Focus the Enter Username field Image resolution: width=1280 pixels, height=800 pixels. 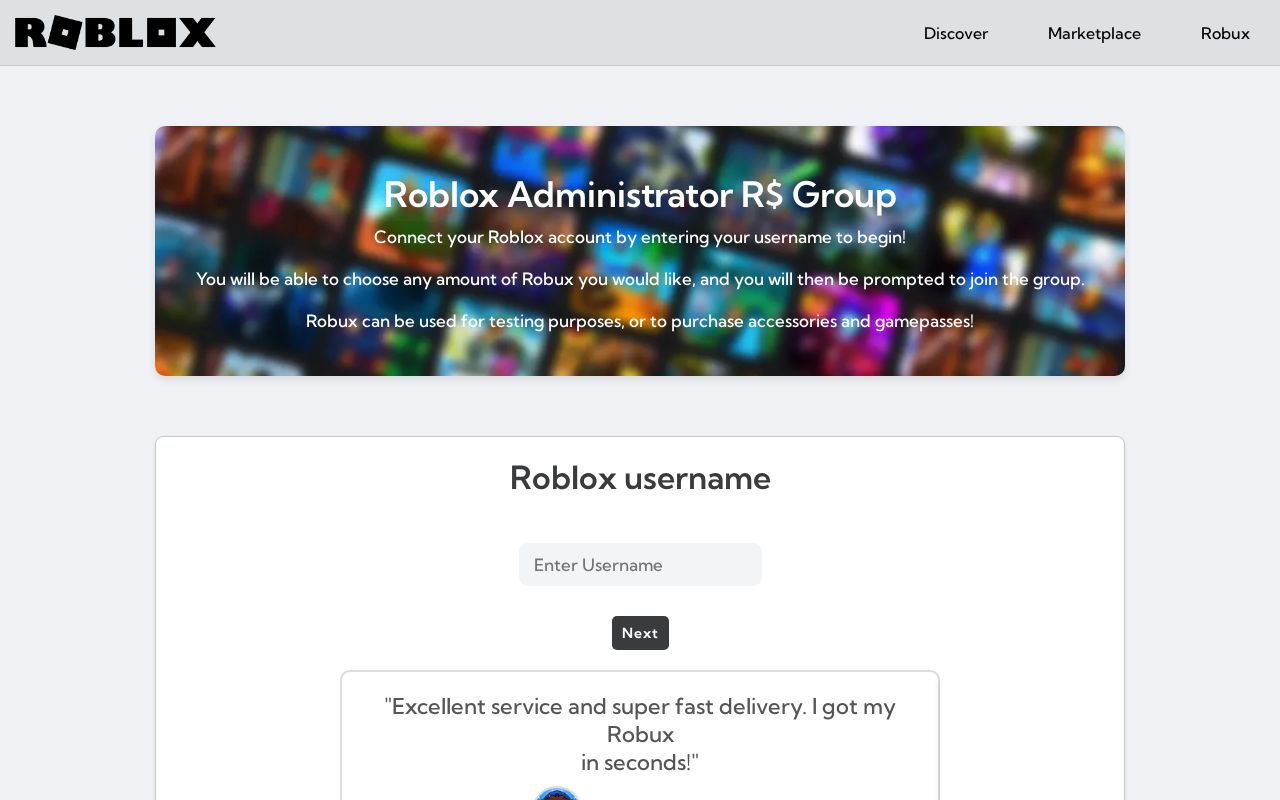tap(640, 565)
